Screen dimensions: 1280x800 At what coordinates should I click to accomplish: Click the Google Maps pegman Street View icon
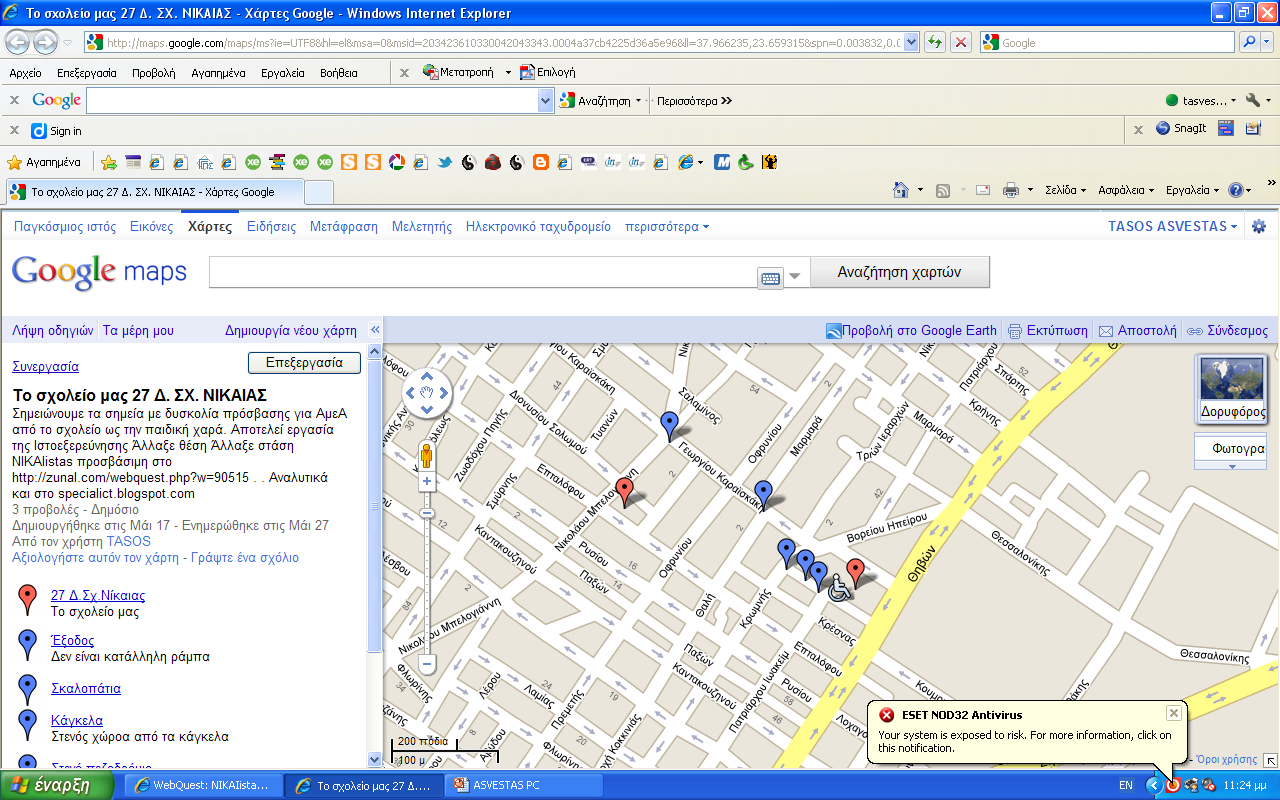tap(427, 457)
